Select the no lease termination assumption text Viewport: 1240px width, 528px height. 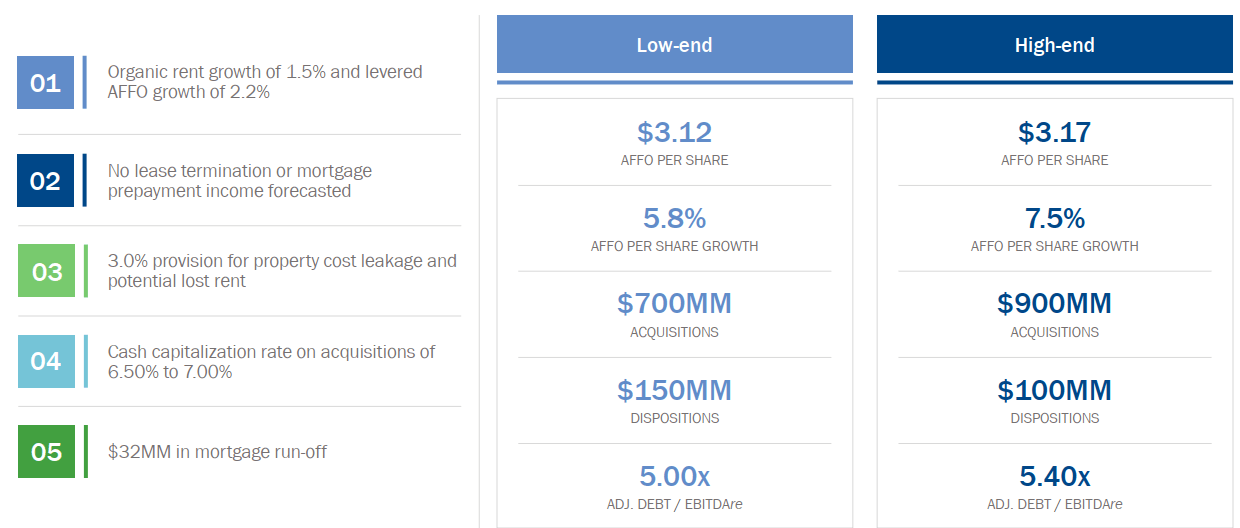tap(240, 181)
